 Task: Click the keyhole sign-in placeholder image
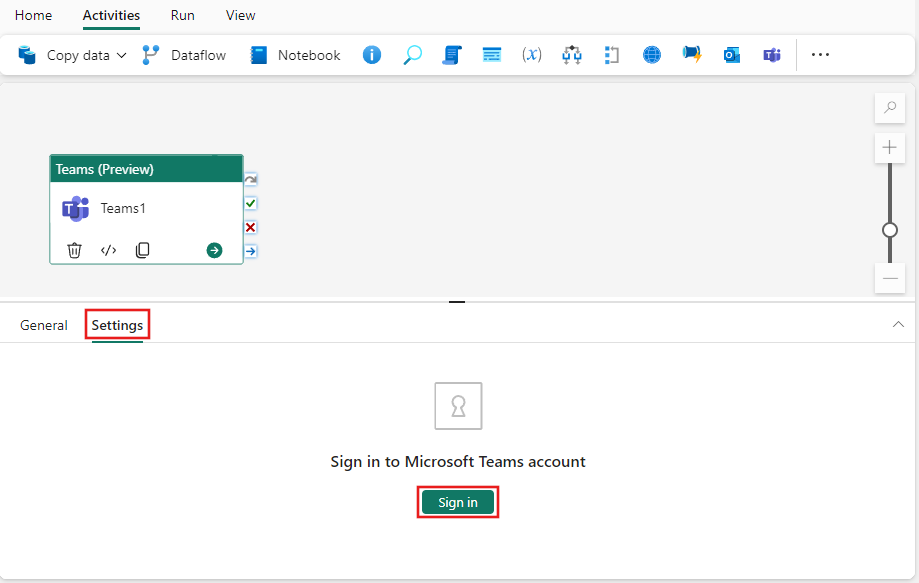tap(458, 406)
